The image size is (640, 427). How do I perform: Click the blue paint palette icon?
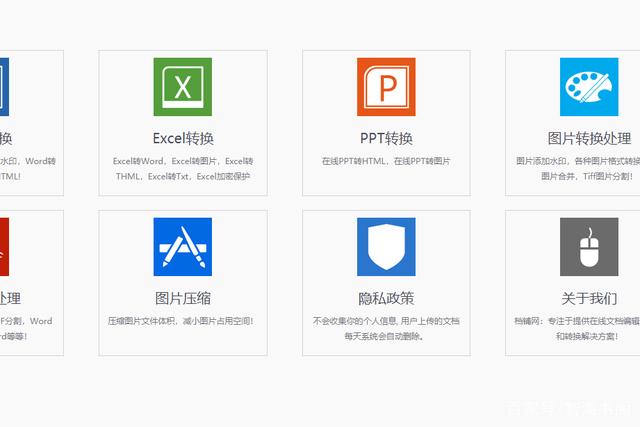click(x=589, y=87)
